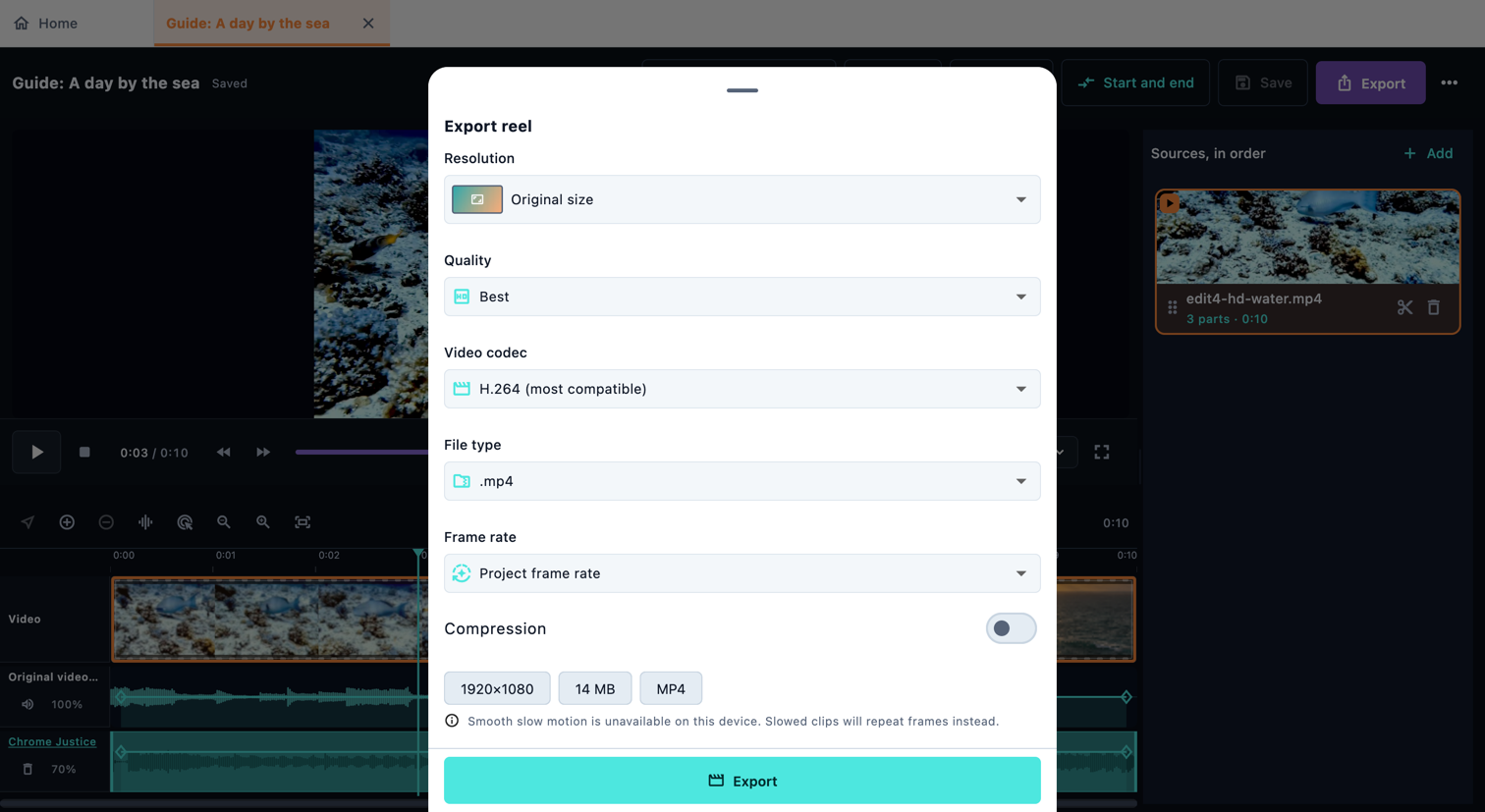This screenshot has width=1485, height=812.
Task: Mute the Original video audio track
Action: click(x=27, y=705)
